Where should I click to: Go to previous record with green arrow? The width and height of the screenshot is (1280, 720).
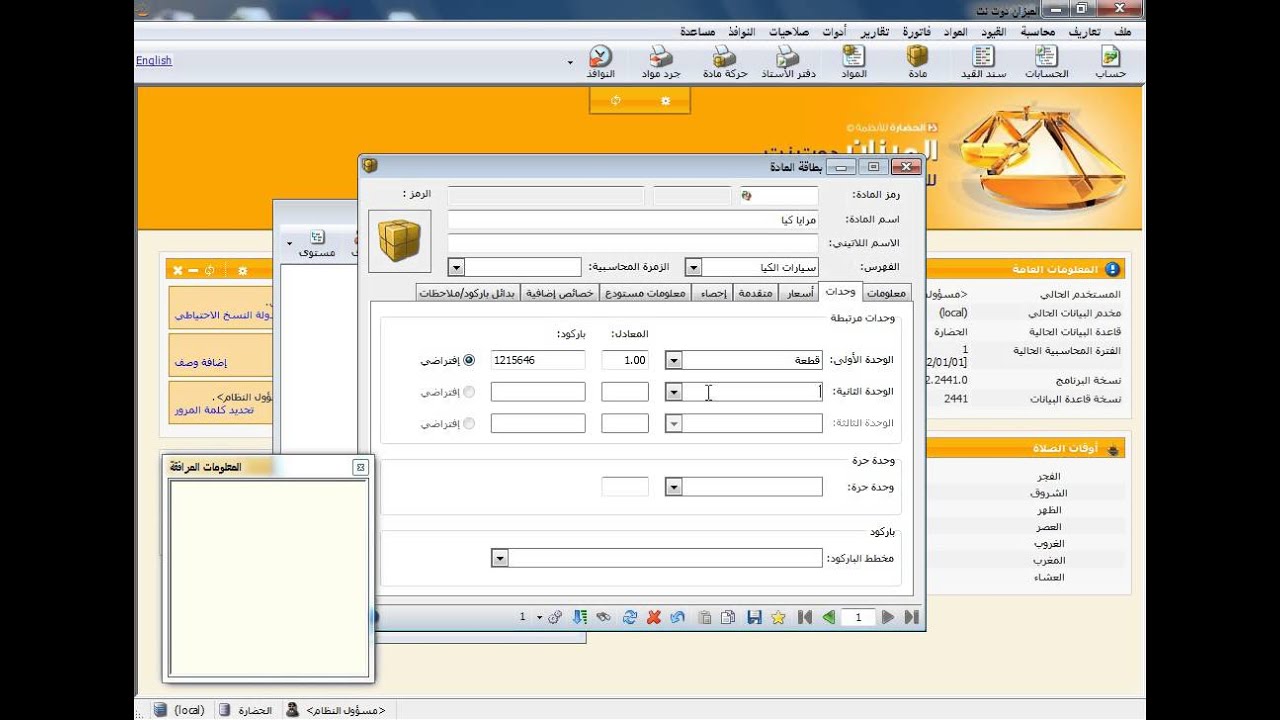pyautogui.click(x=829, y=618)
